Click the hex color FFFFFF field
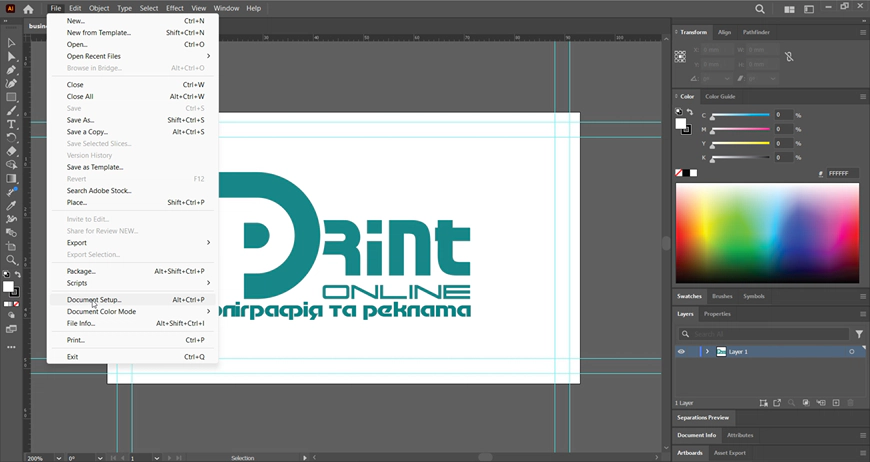Viewport: 870px width, 462px height. tap(842, 174)
